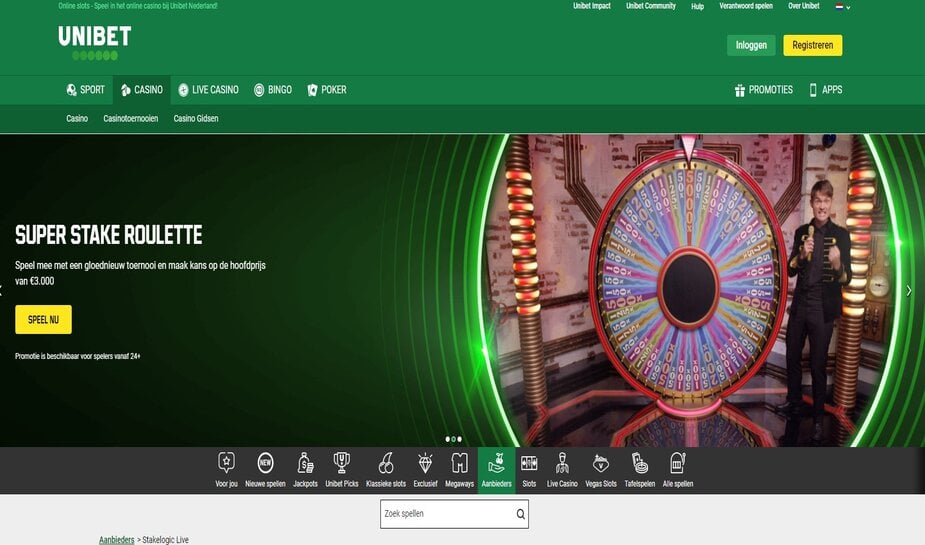
Task: Click the Speel Nu button
Action: (x=43, y=320)
